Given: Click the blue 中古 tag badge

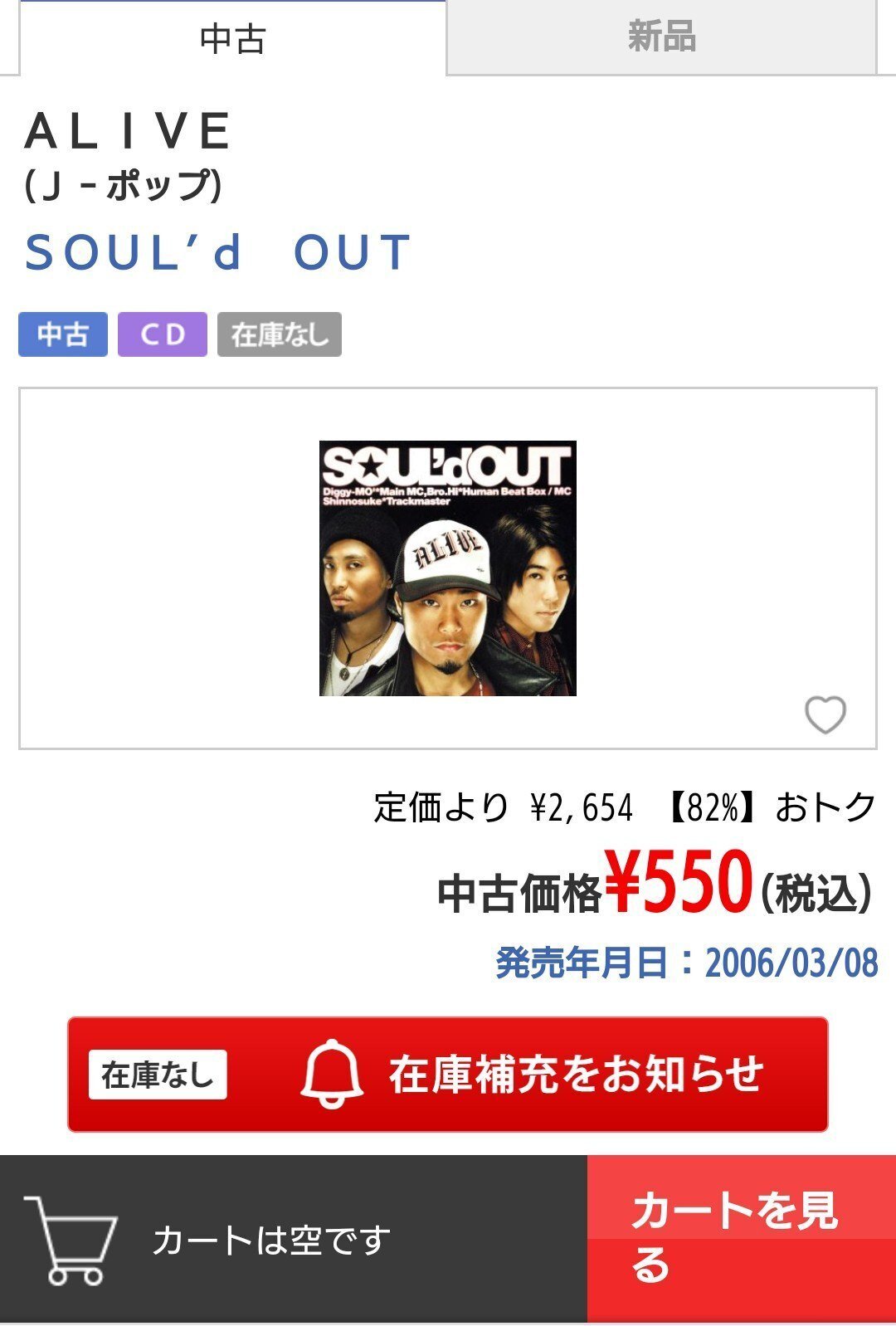Looking at the screenshot, I should tap(63, 334).
